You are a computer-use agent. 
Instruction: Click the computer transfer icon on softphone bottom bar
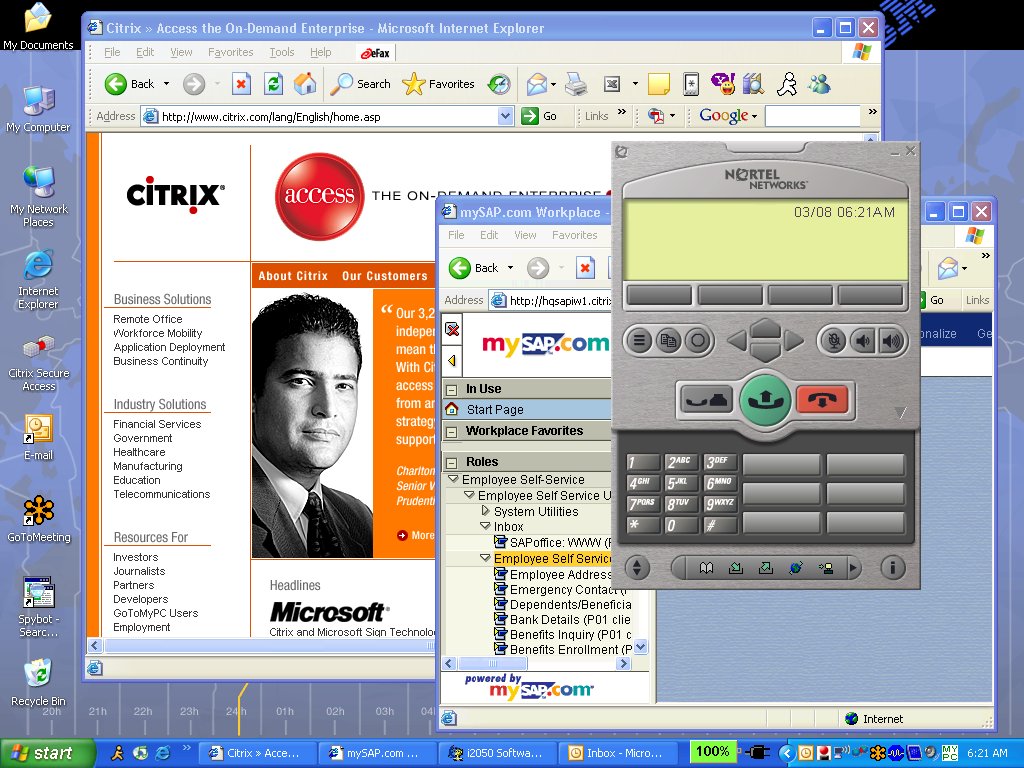(x=825, y=568)
